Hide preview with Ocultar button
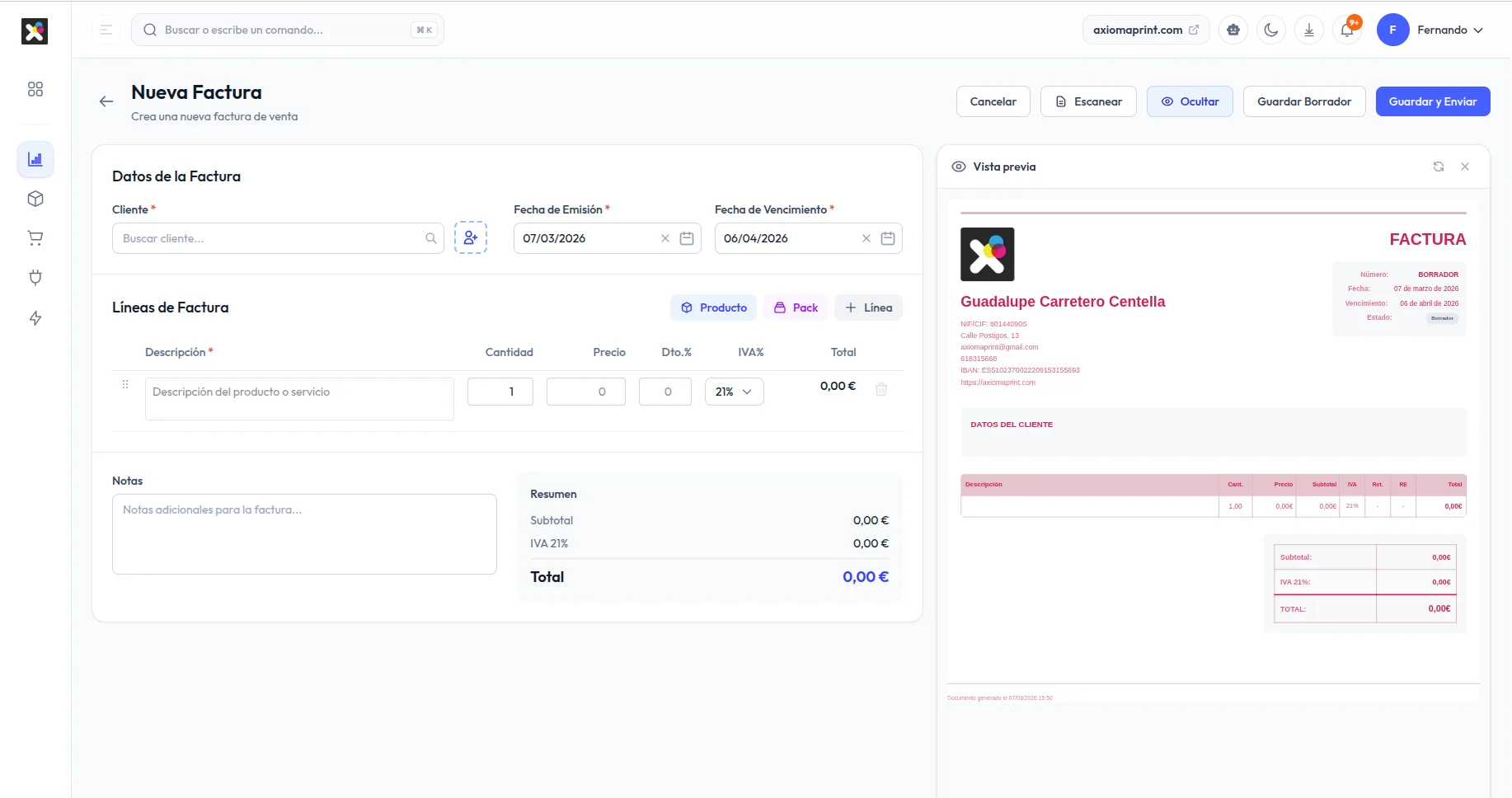The height and width of the screenshot is (798, 1512). click(1190, 101)
